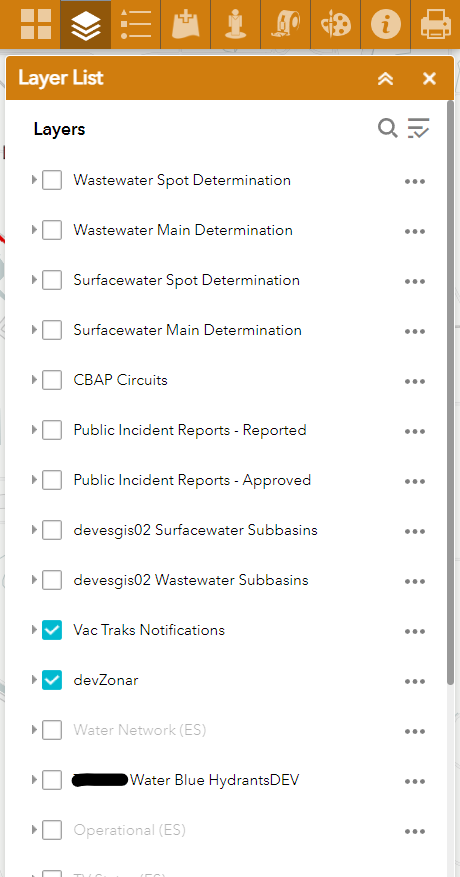The width and height of the screenshot is (460, 877).
Task: Select the Layer List toolbar button
Action: (86, 25)
